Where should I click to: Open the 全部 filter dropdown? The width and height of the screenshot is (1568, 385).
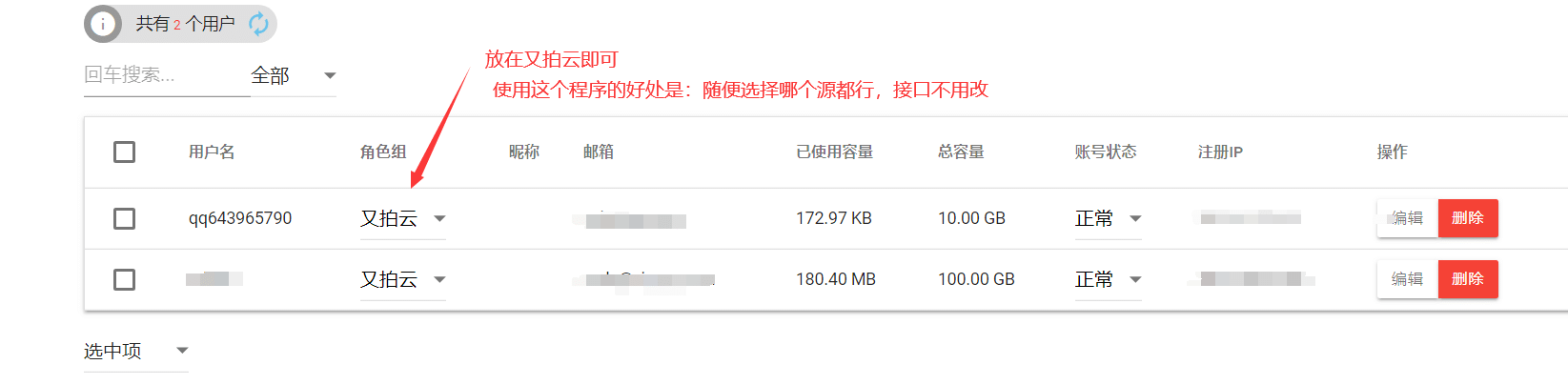293,76
